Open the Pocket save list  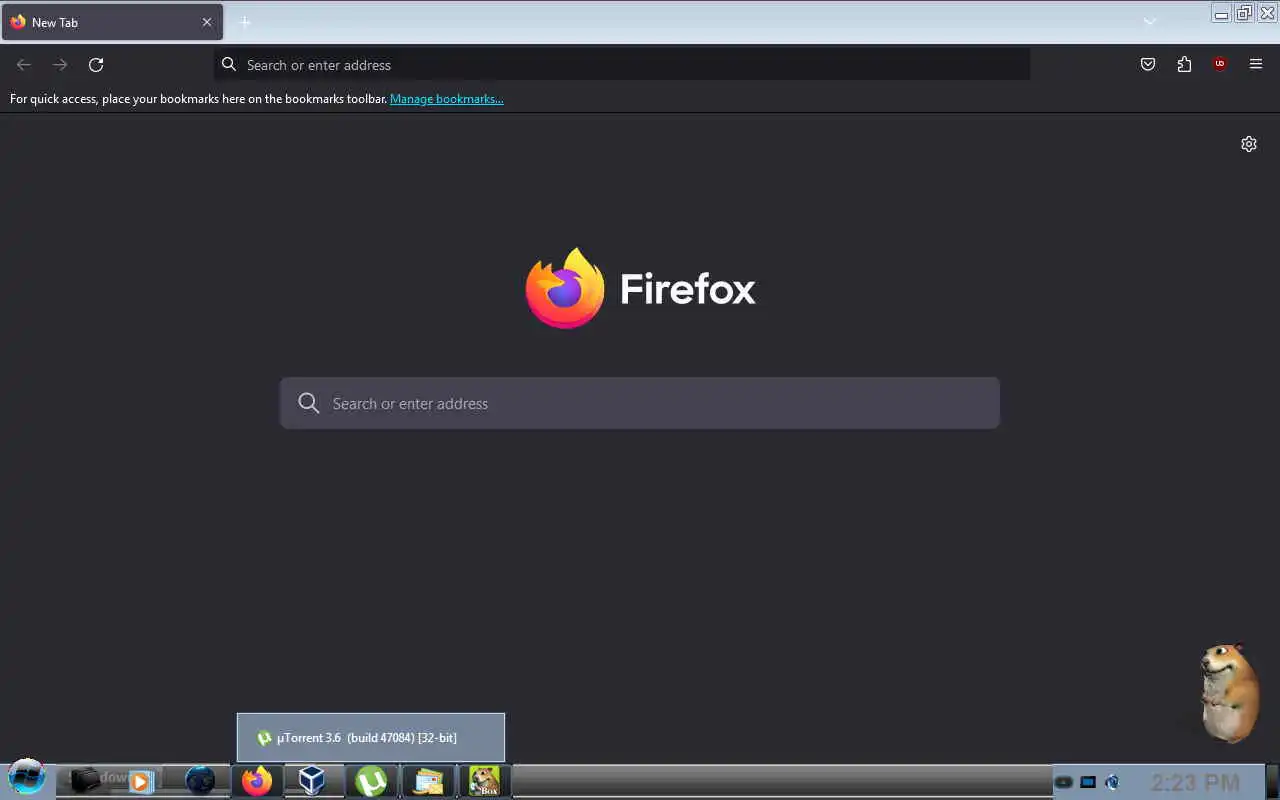pyautogui.click(x=1148, y=65)
